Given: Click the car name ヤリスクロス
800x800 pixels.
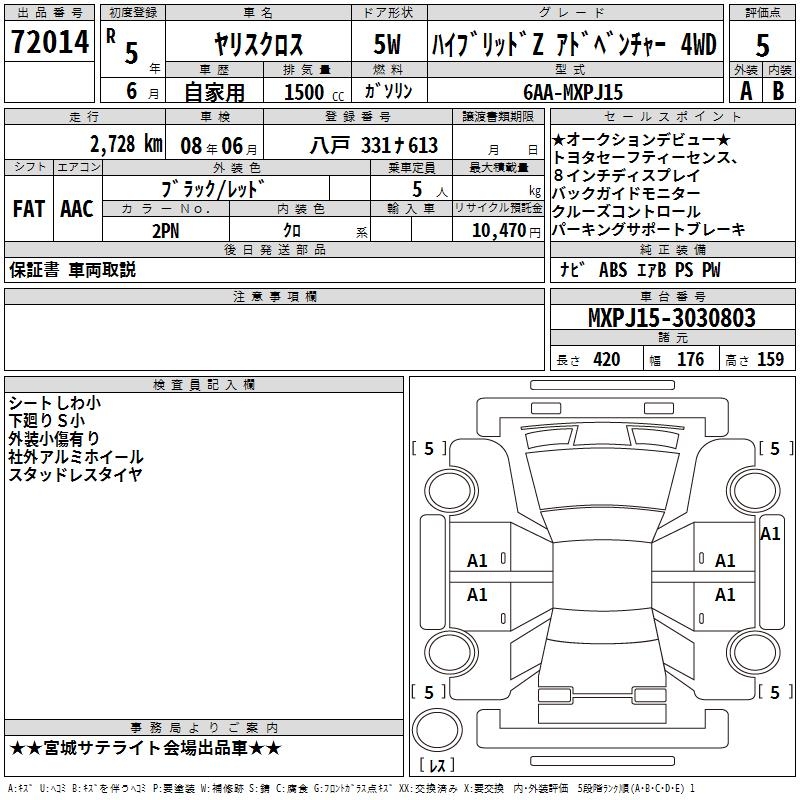Looking at the screenshot, I should point(260,45).
